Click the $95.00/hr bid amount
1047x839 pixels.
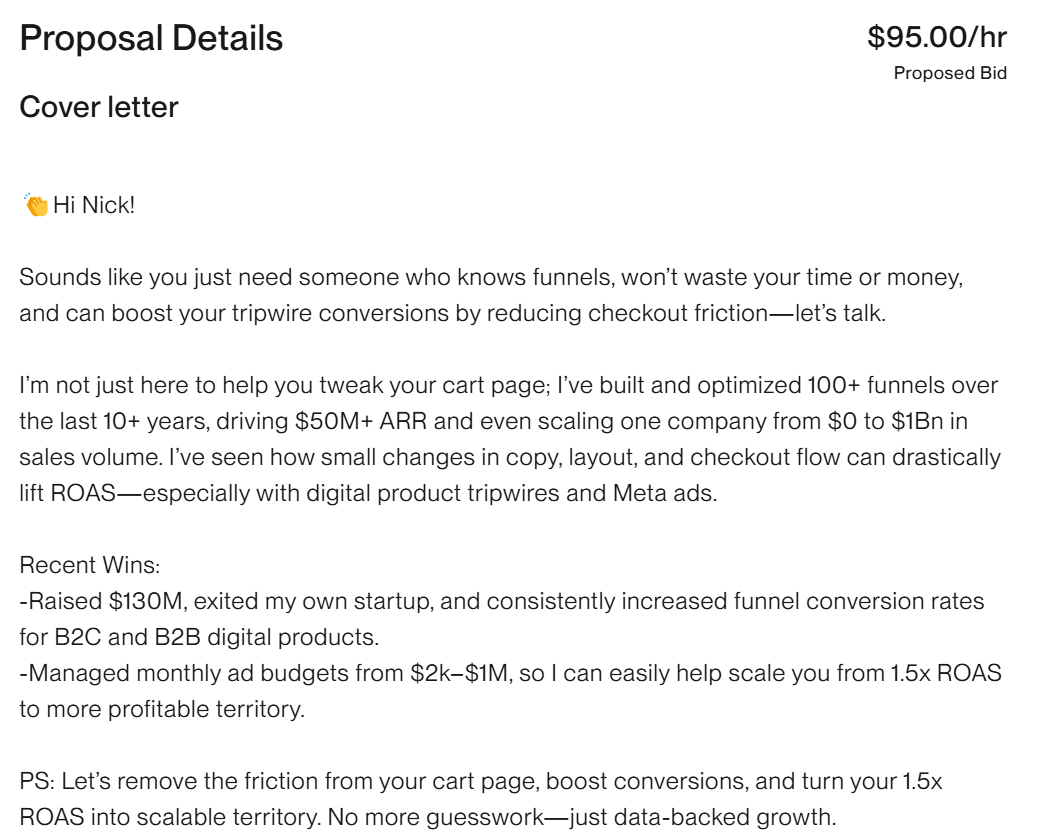[x=937, y=37]
